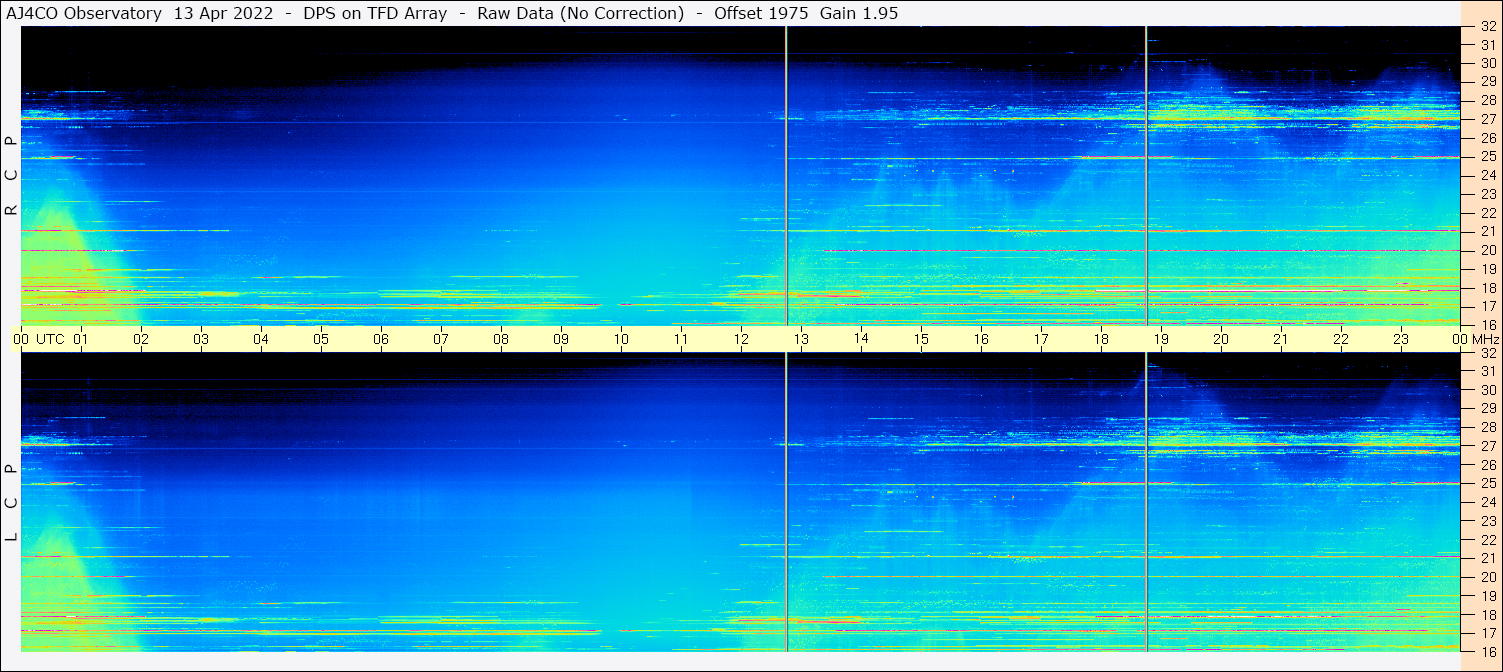Select the "Offset 1975" value in the header
The height and width of the screenshot is (672, 1503).
coord(761,13)
